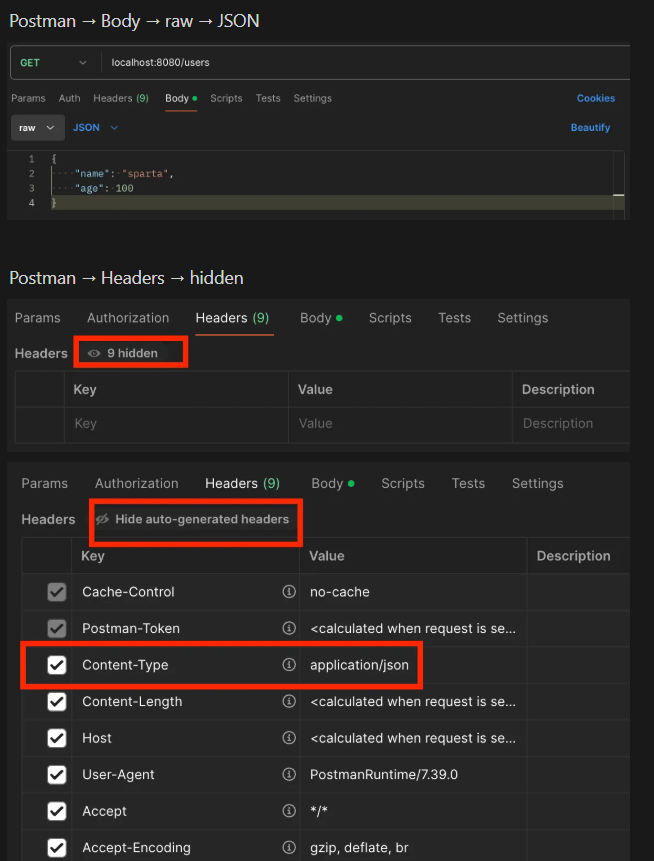
Task: Open Settings tab in top request panel
Action: coord(312,98)
